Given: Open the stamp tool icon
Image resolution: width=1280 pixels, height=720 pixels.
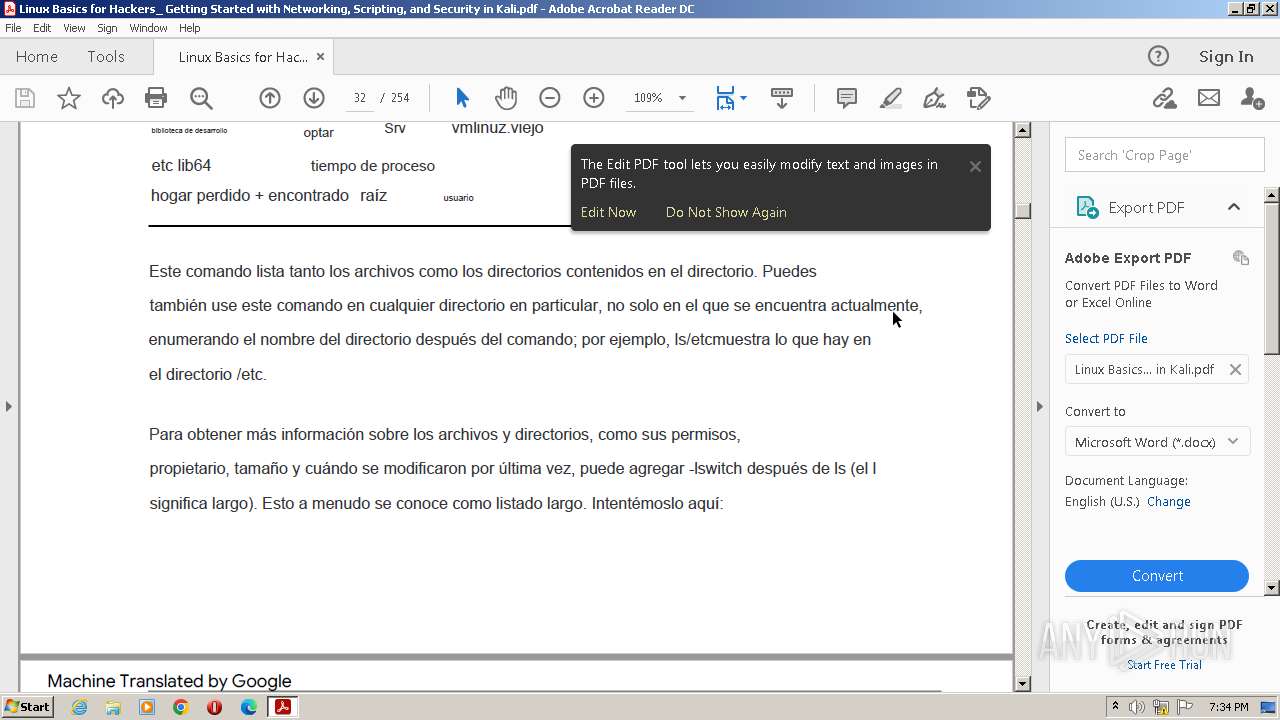Looking at the screenshot, I should [979, 98].
